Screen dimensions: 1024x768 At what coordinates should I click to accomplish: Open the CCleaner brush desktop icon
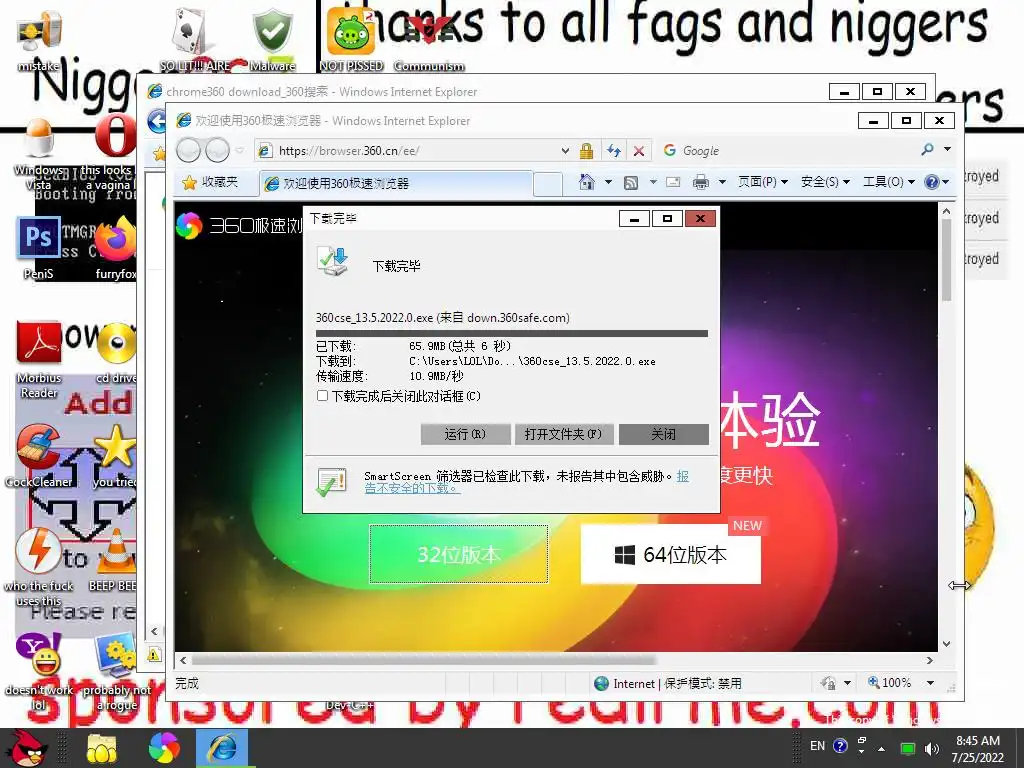click(x=39, y=455)
